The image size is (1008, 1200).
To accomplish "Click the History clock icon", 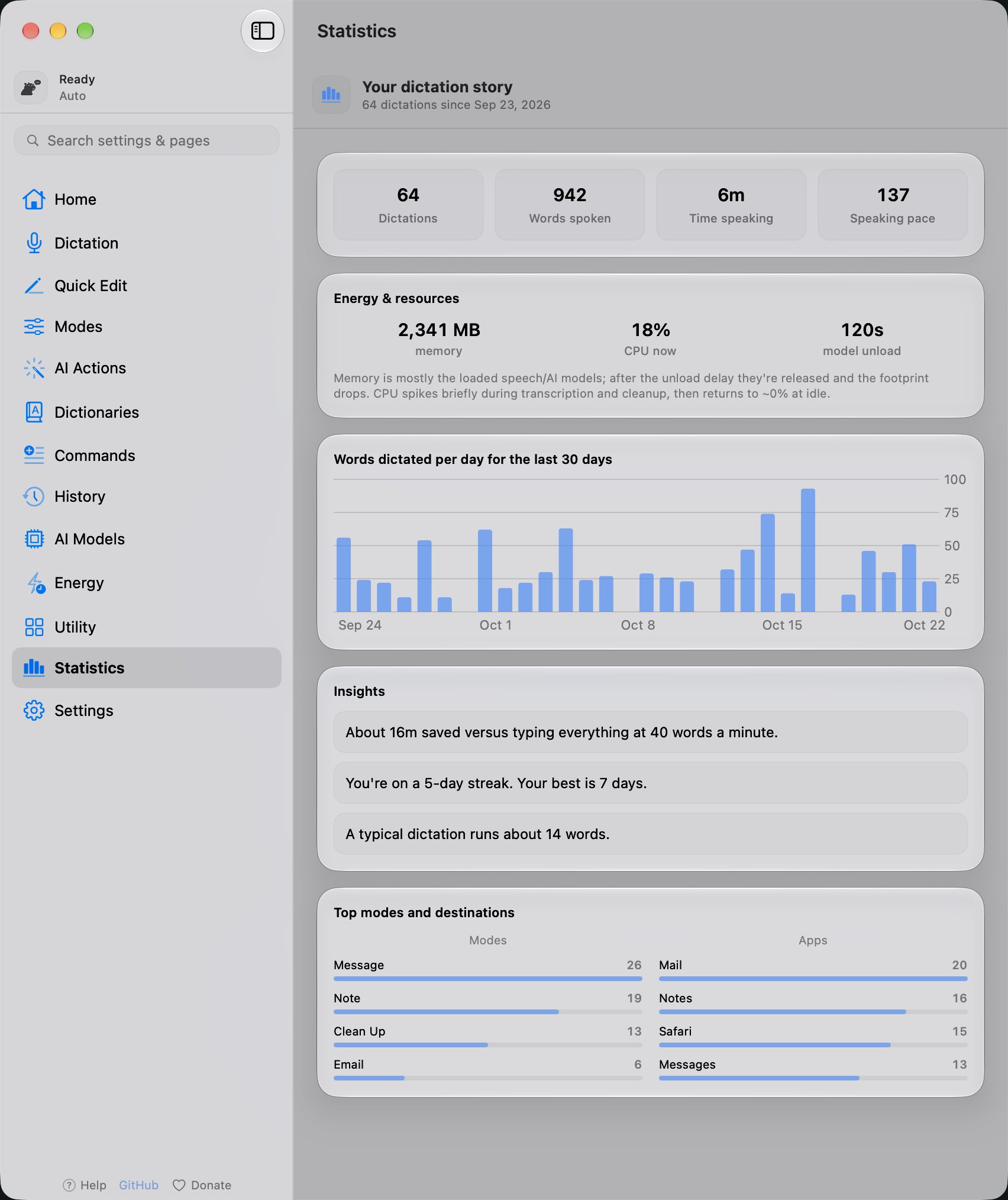I will [x=34, y=496].
